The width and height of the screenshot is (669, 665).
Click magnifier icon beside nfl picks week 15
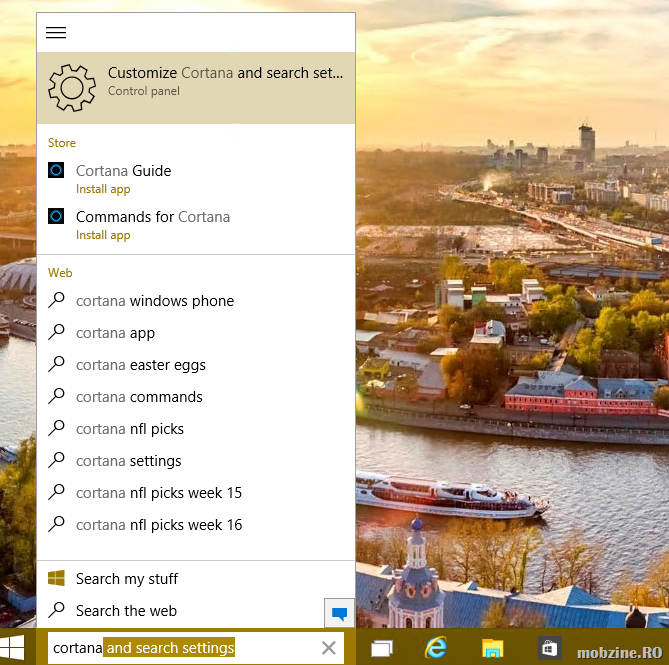[56, 492]
